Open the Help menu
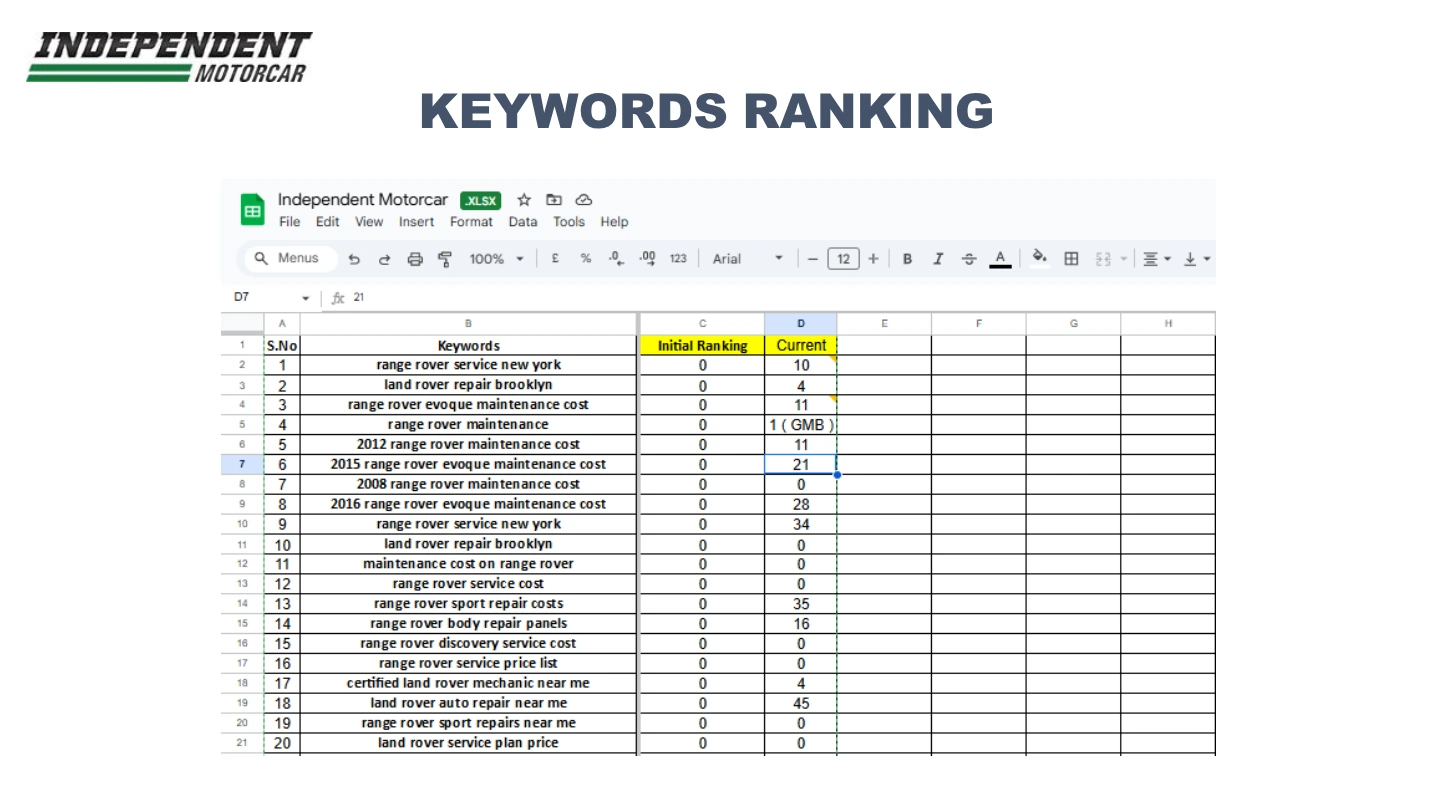This screenshot has height=810, width=1440. click(x=614, y=222)
